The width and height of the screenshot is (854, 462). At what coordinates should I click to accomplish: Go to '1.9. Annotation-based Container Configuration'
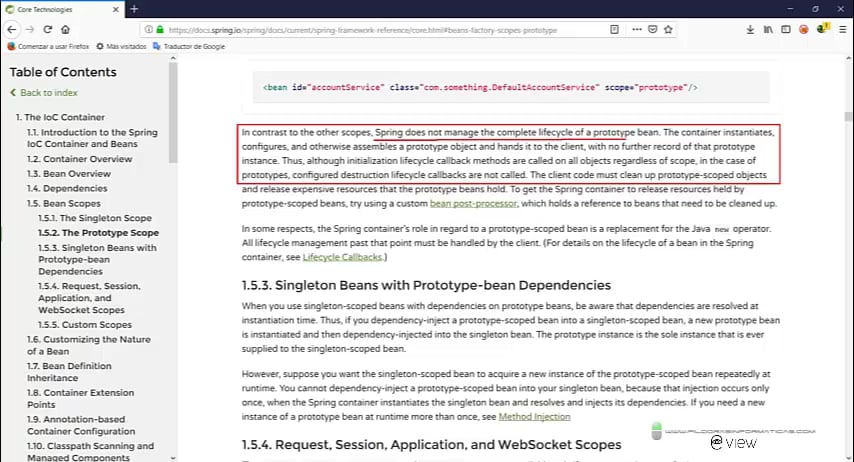pos(81,425)
